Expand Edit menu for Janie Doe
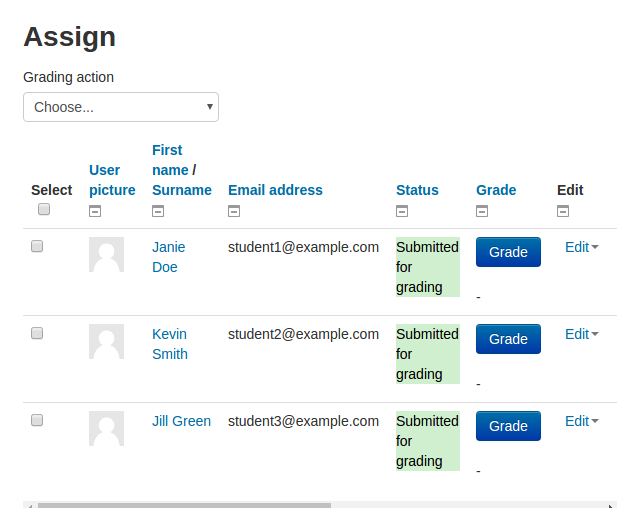 click(582, 247)
